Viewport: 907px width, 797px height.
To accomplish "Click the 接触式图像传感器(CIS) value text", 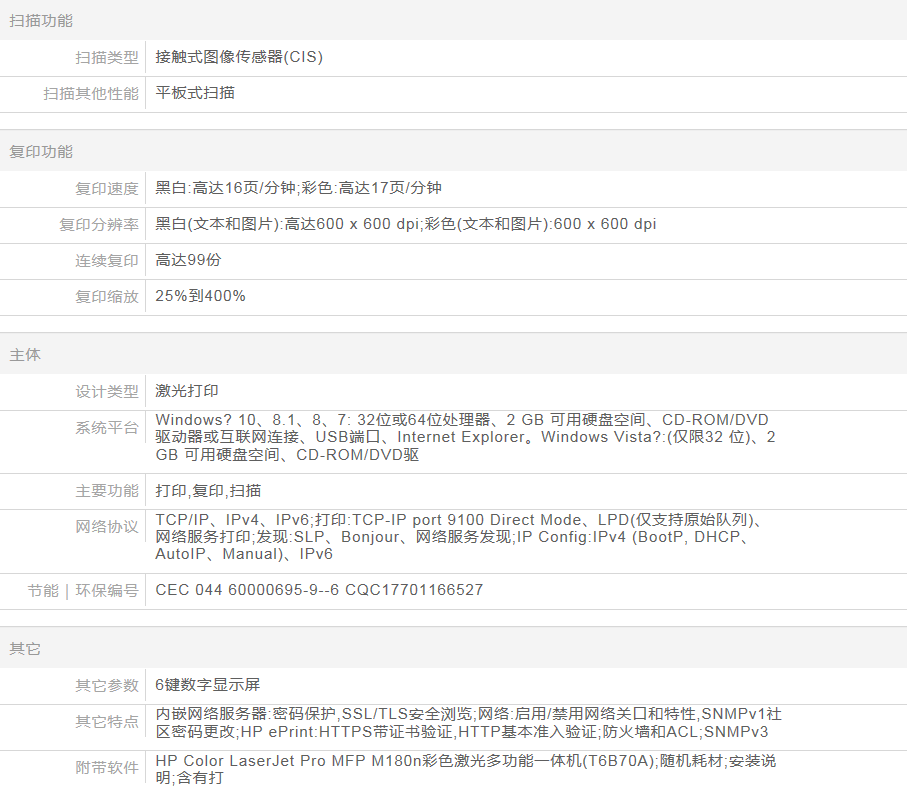I will pos(239,57).
